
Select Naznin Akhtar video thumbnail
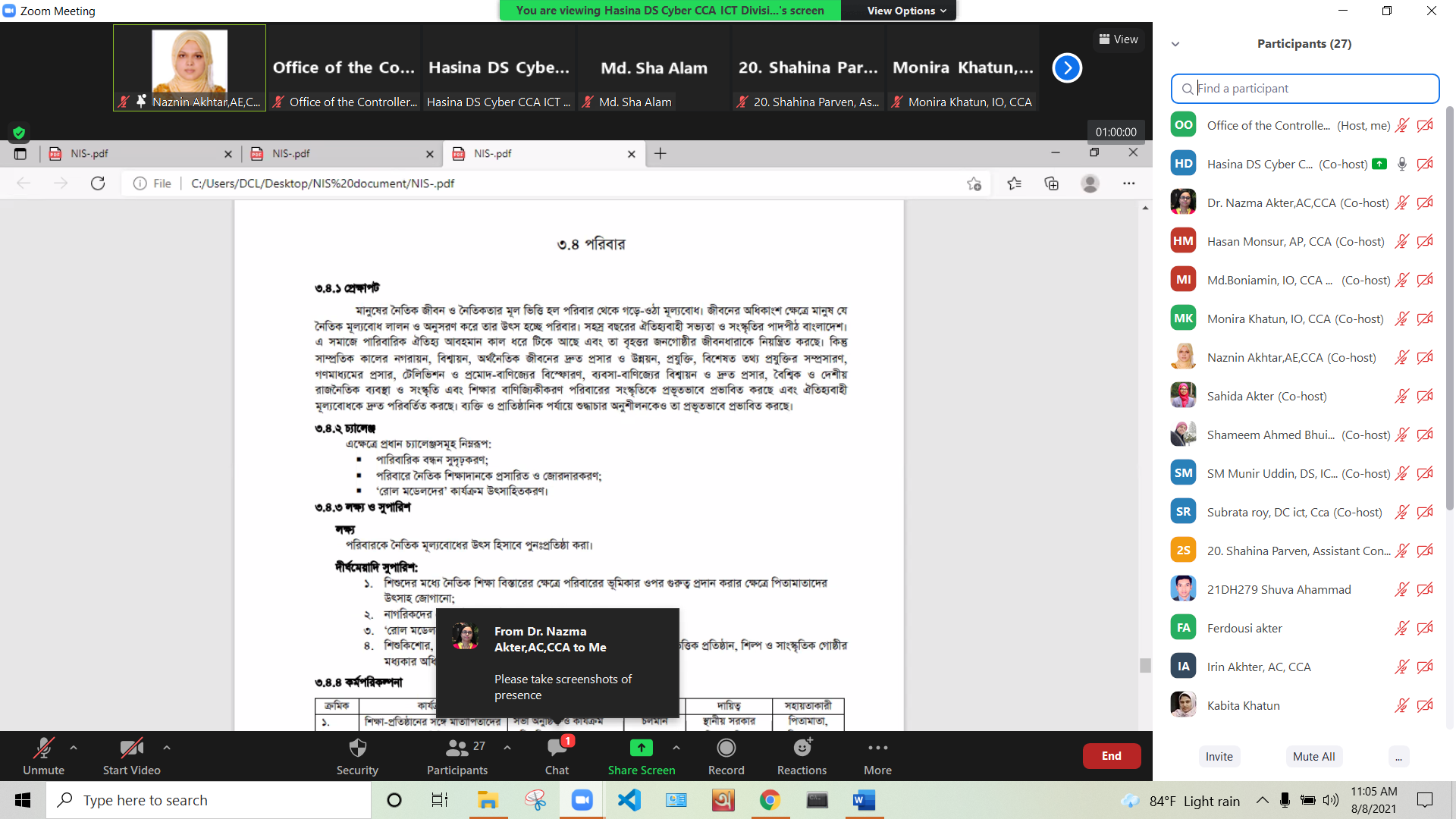[190, 68]
